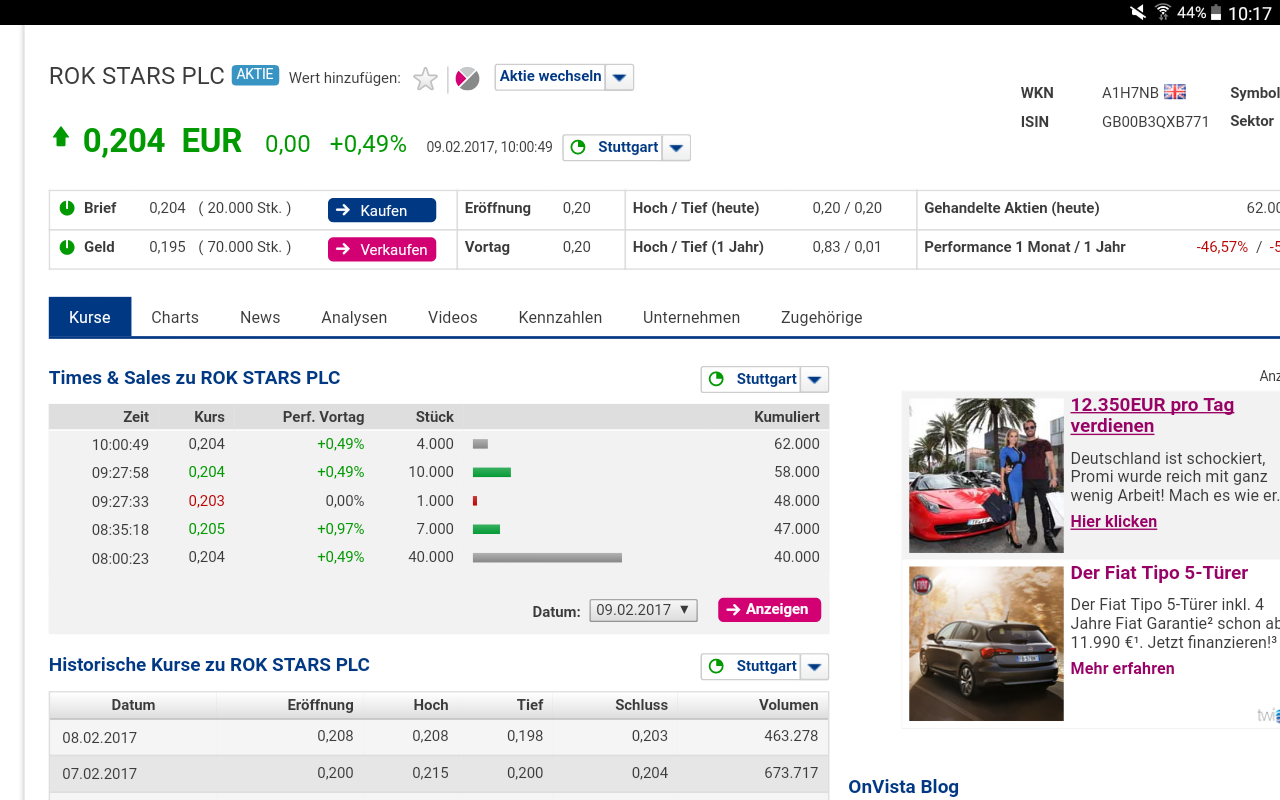Click the green 0,205 price value
The image size is (1280, 800).
(x=207, y=529)
